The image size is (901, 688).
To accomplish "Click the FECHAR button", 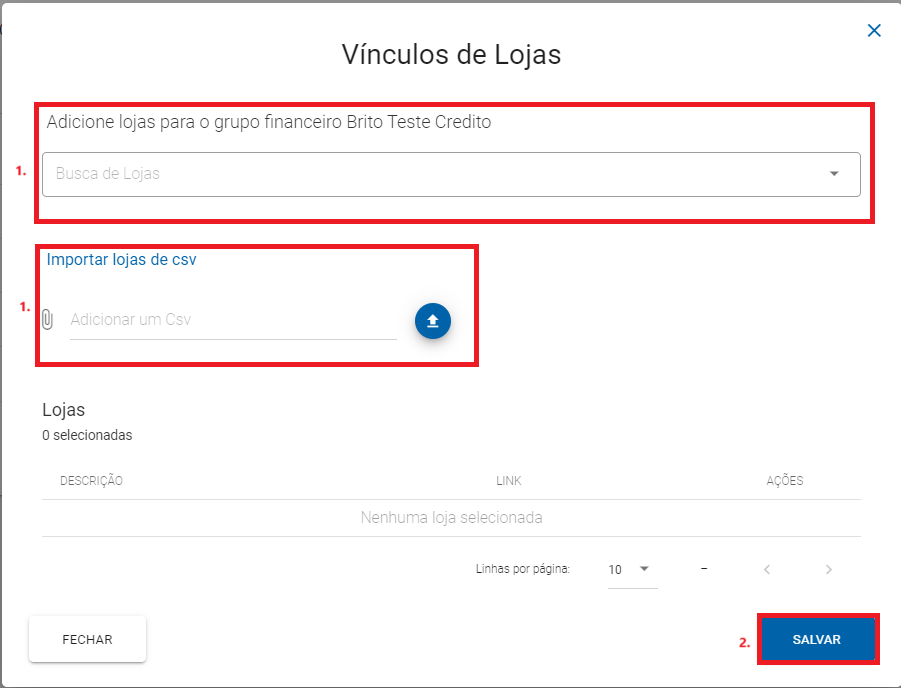I will 87,639.
